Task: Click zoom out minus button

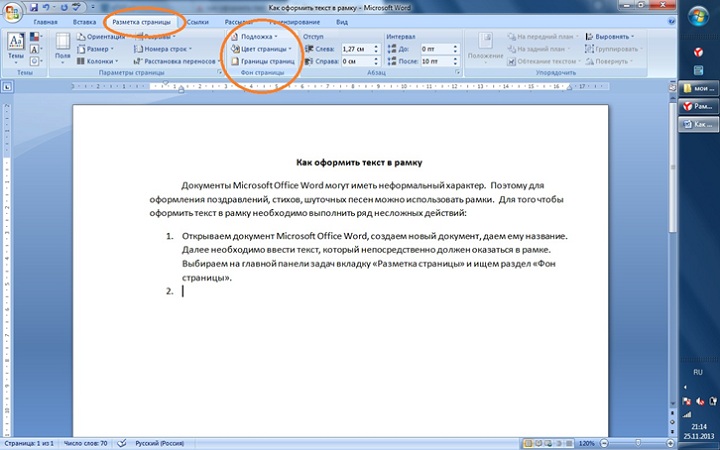Action: coord(604,443)
